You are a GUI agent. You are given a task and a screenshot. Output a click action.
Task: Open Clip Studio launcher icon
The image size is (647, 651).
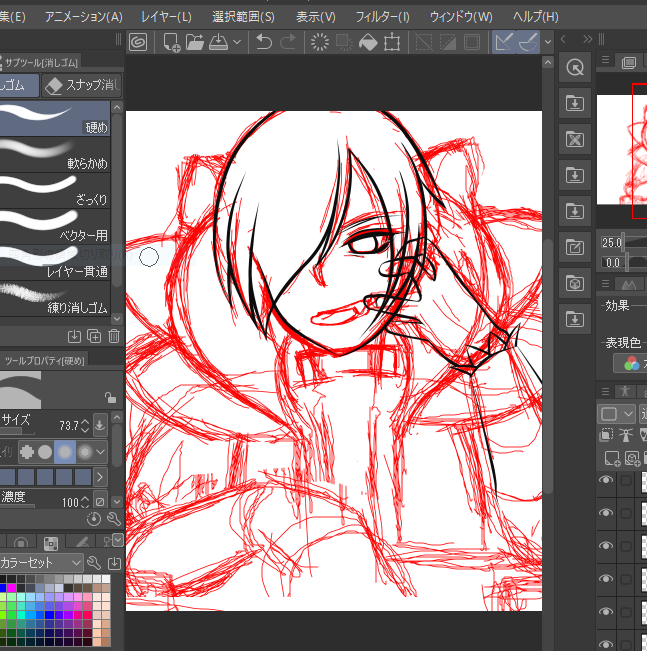(x=138, y=42)
